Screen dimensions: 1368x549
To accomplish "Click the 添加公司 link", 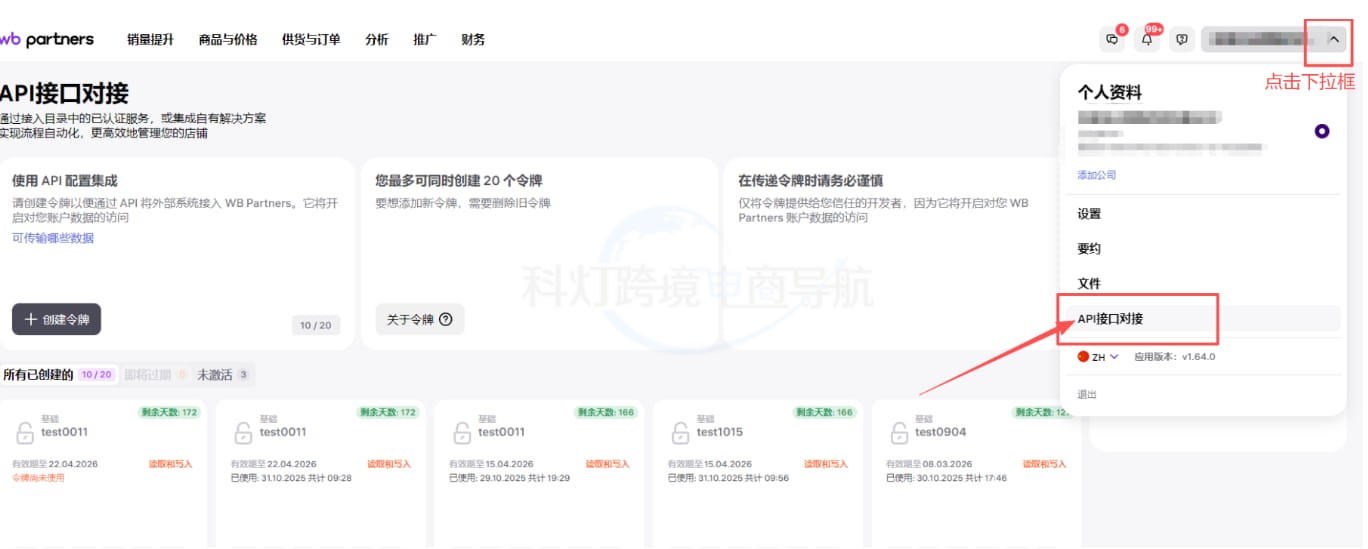I will (x=1096, y=175).
